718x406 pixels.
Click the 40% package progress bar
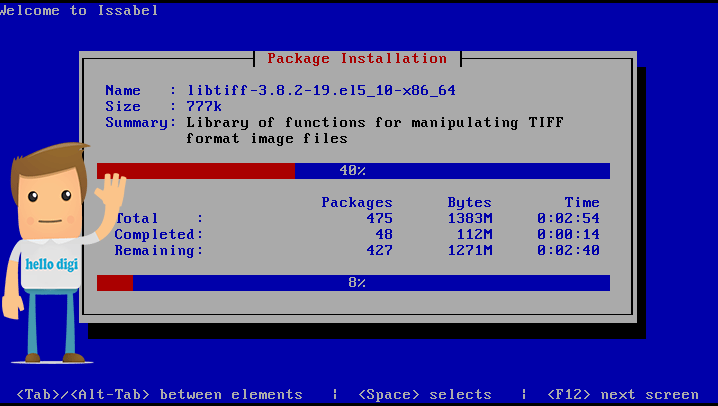pyautogui.click(x=353, y=171)
